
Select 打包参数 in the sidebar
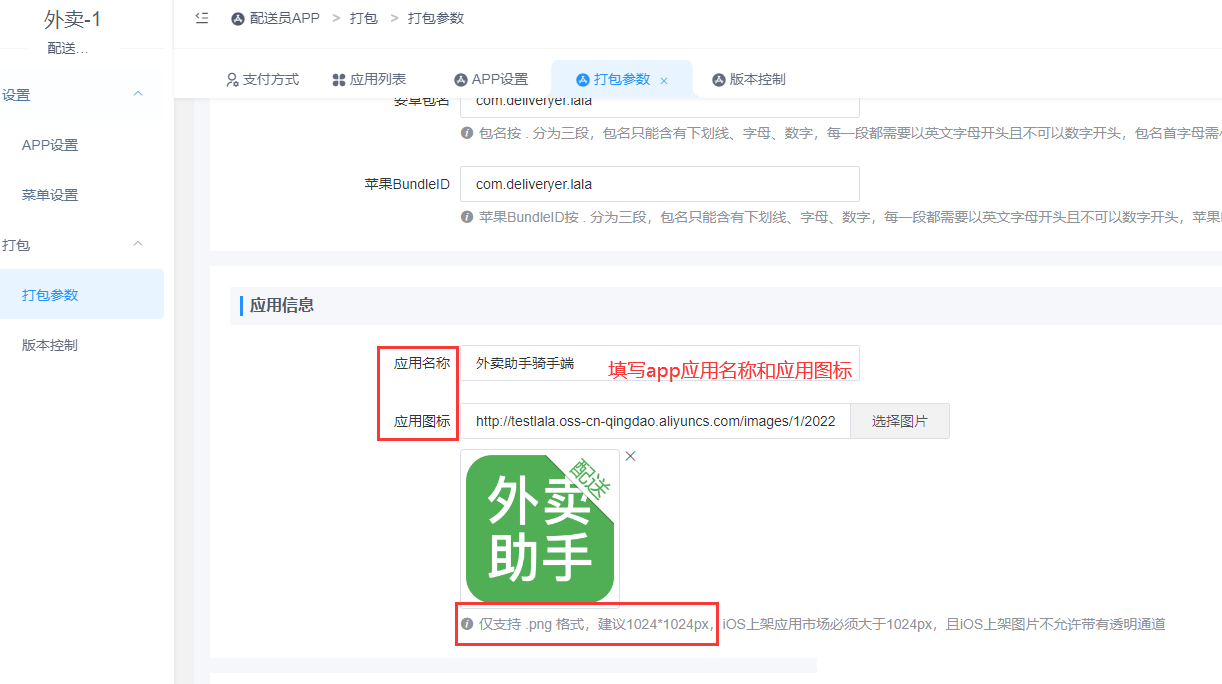tap(82, 295)
